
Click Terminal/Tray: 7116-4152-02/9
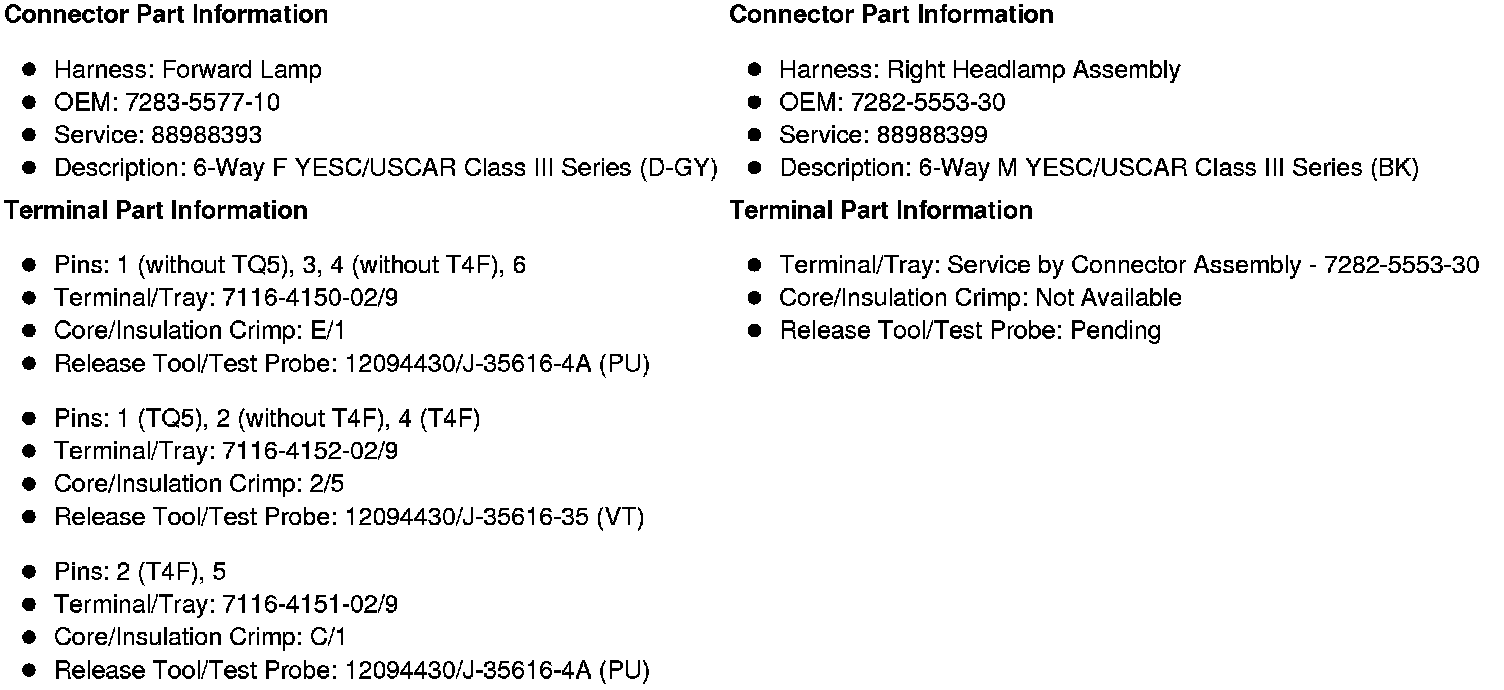(226, 451)
